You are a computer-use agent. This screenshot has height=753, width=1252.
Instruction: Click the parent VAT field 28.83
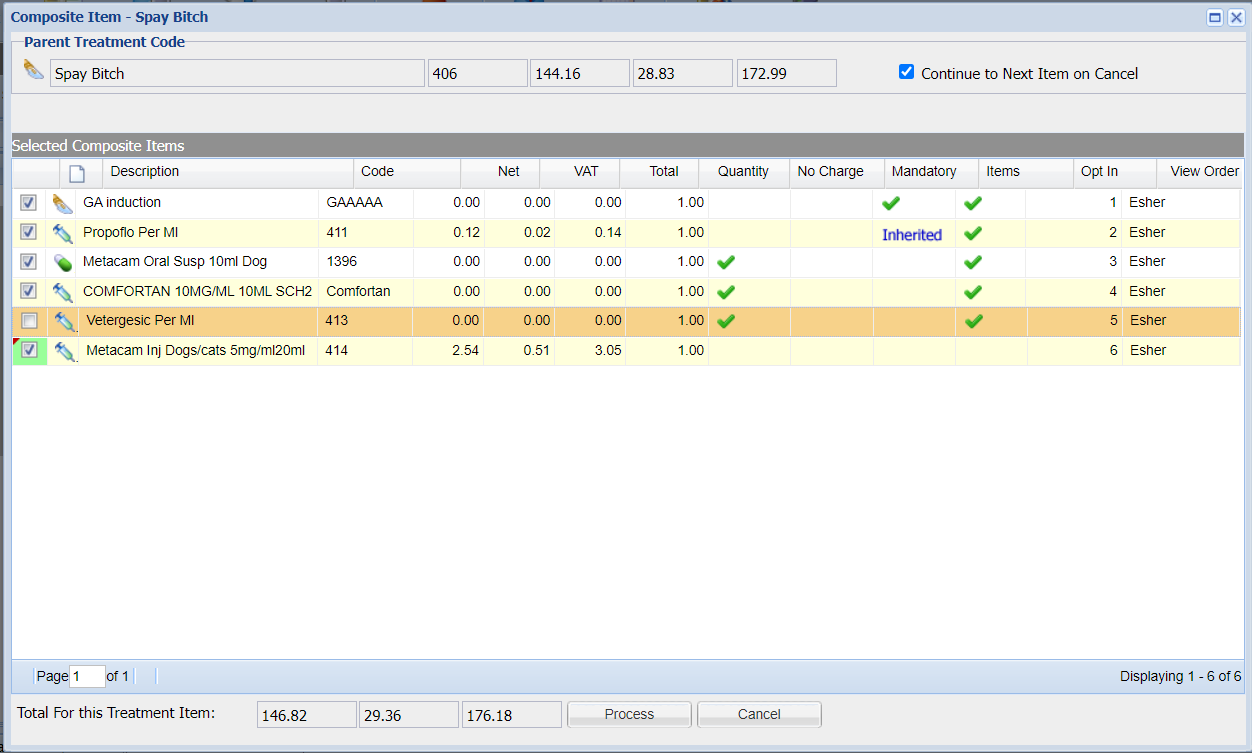pyautogui.click(x=683, y=73)
